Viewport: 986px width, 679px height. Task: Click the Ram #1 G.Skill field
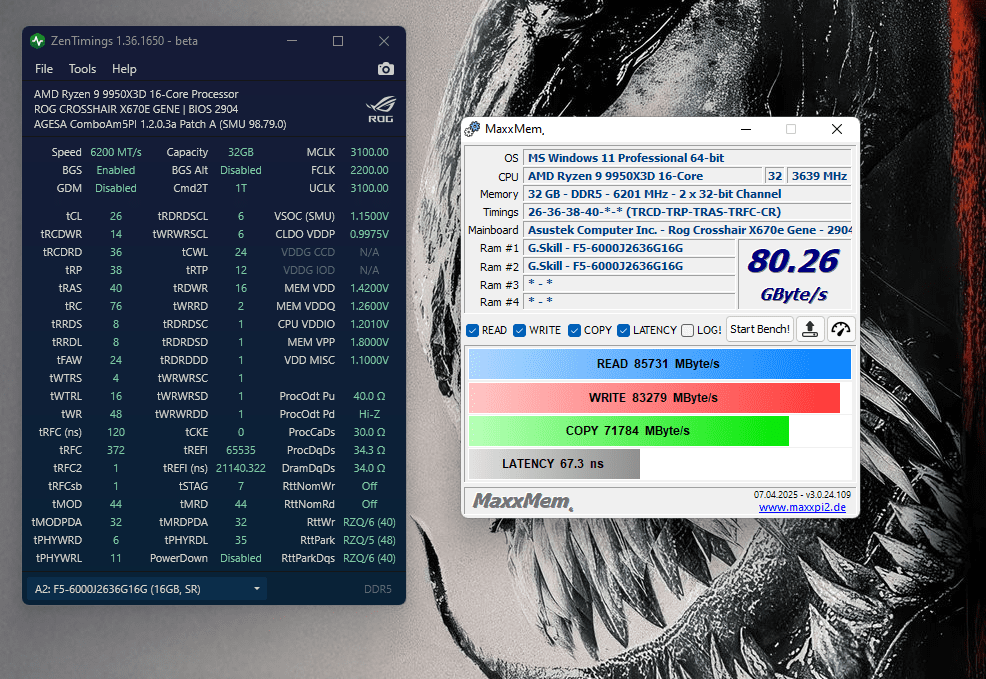tap(629, 248)
